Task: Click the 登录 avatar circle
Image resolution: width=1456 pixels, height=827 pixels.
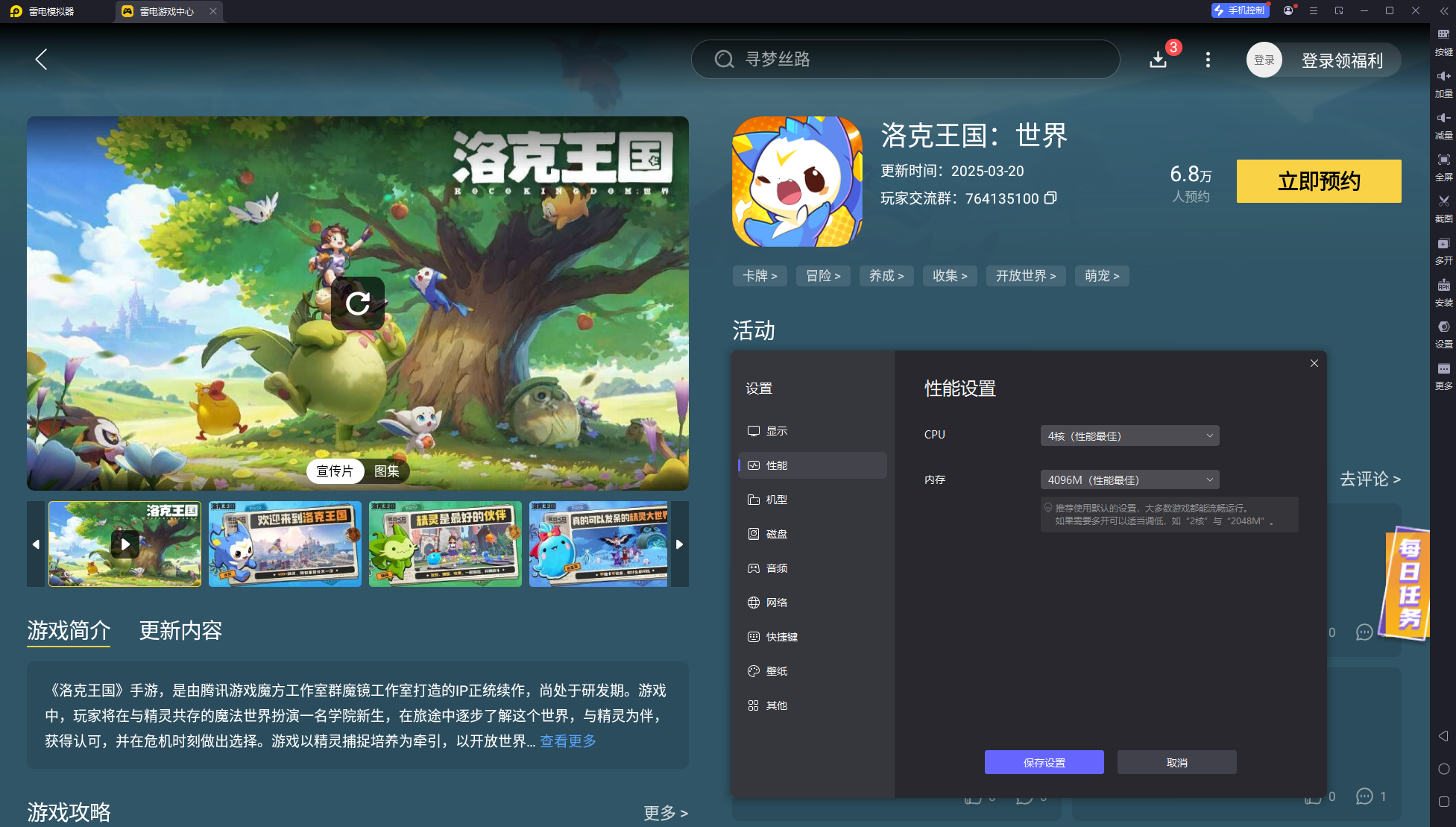Action: [x=1264, y=60]
